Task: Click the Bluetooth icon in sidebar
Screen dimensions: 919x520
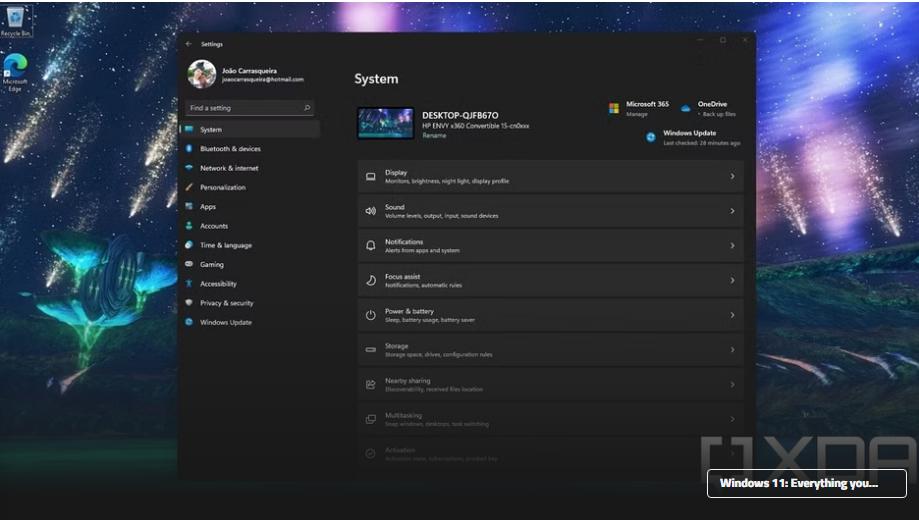Action: click(x=189, y=149)
